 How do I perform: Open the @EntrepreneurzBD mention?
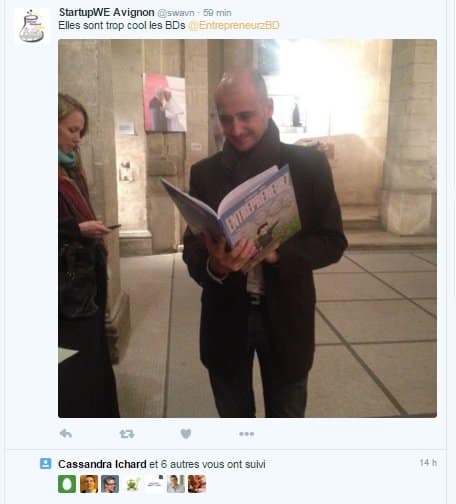coord(234,26)
